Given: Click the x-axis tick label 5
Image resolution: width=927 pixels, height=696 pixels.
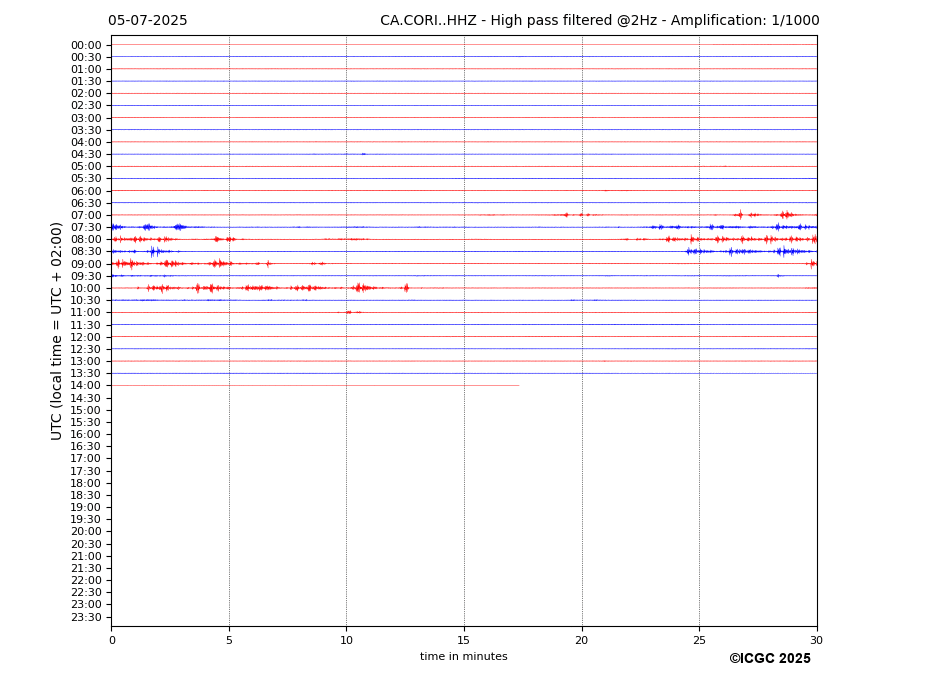Looking at the screenshot, I should tap(229, 640).
